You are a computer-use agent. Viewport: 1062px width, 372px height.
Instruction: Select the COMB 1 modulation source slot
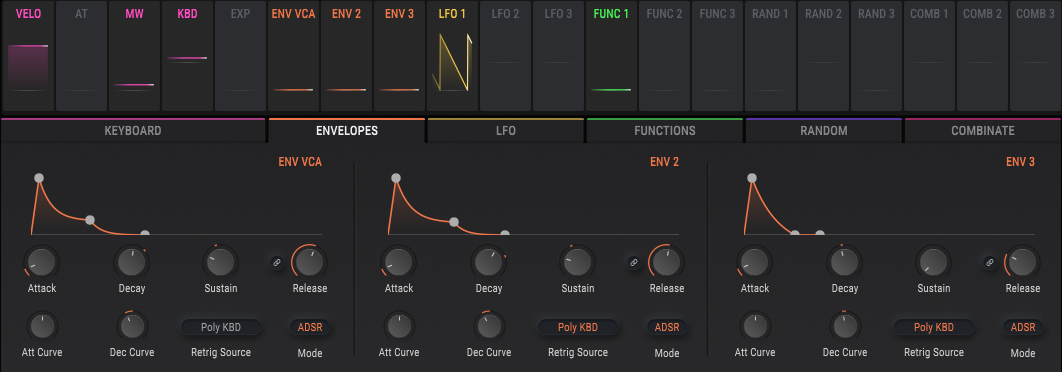(929, 56)
